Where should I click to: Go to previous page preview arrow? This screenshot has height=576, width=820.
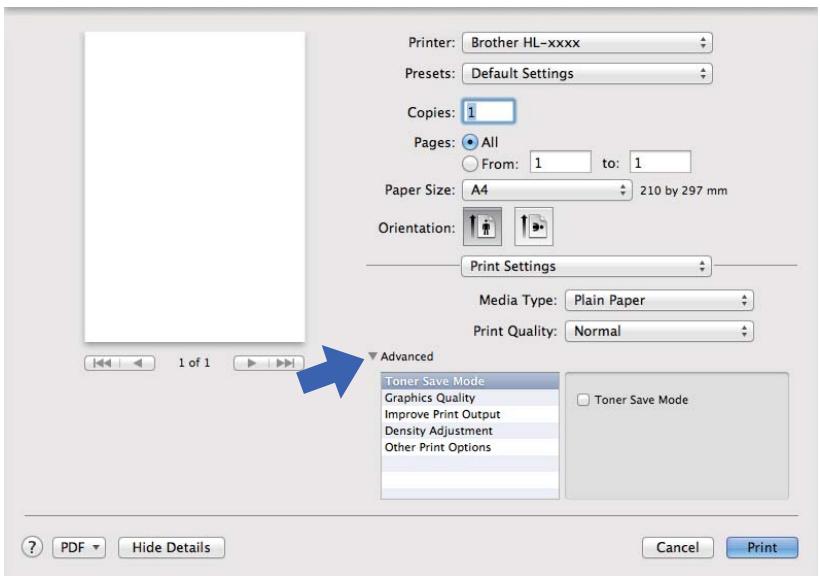click(x=138, y=363)
